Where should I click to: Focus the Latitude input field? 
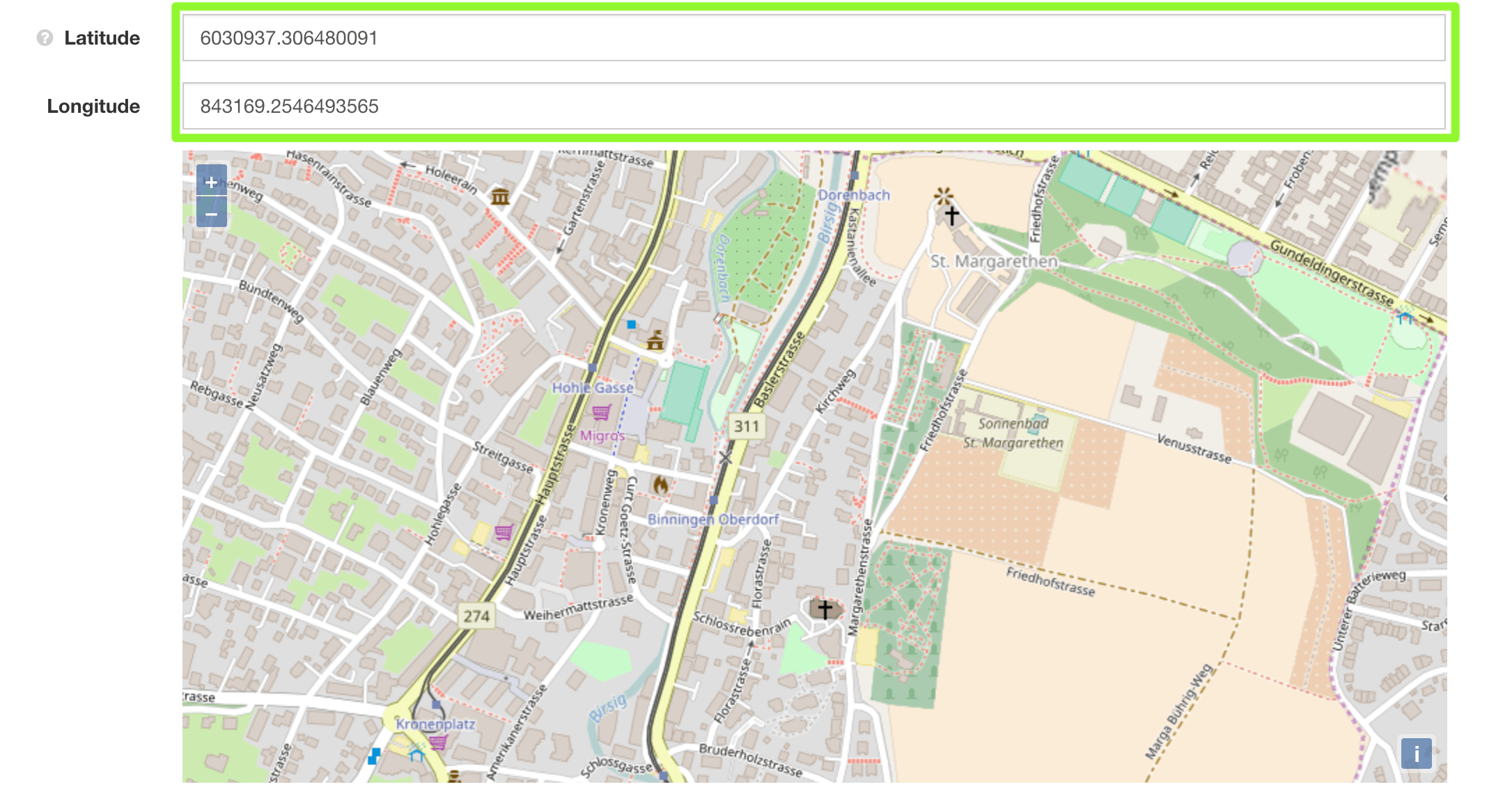pos(813,38)
